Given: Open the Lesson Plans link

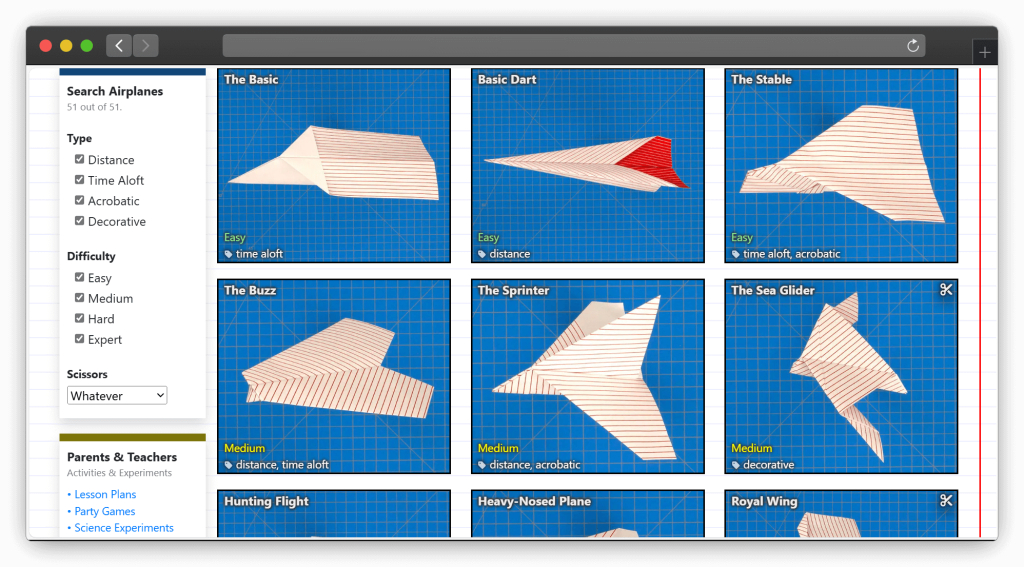Looking at the screenshot, I should click(x=105, y=494).
